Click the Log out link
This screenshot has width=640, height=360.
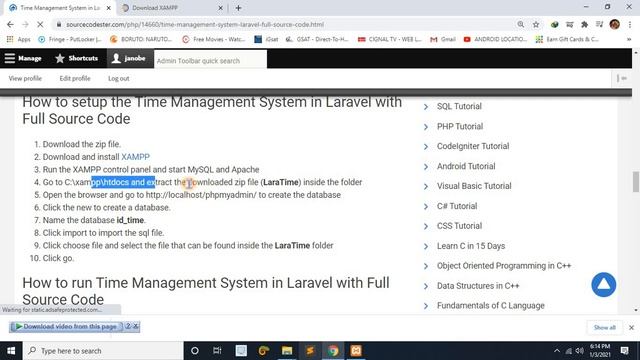119,78
